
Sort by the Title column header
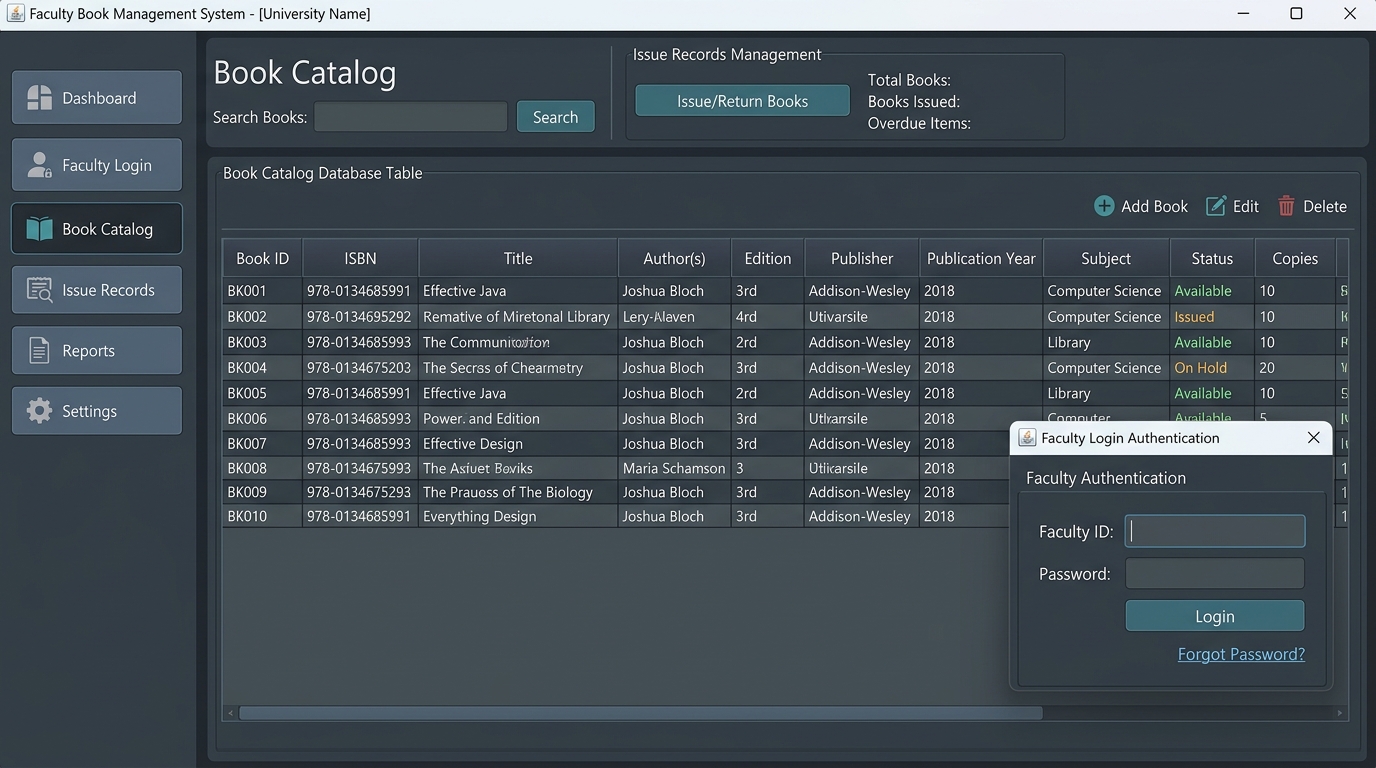518,258
